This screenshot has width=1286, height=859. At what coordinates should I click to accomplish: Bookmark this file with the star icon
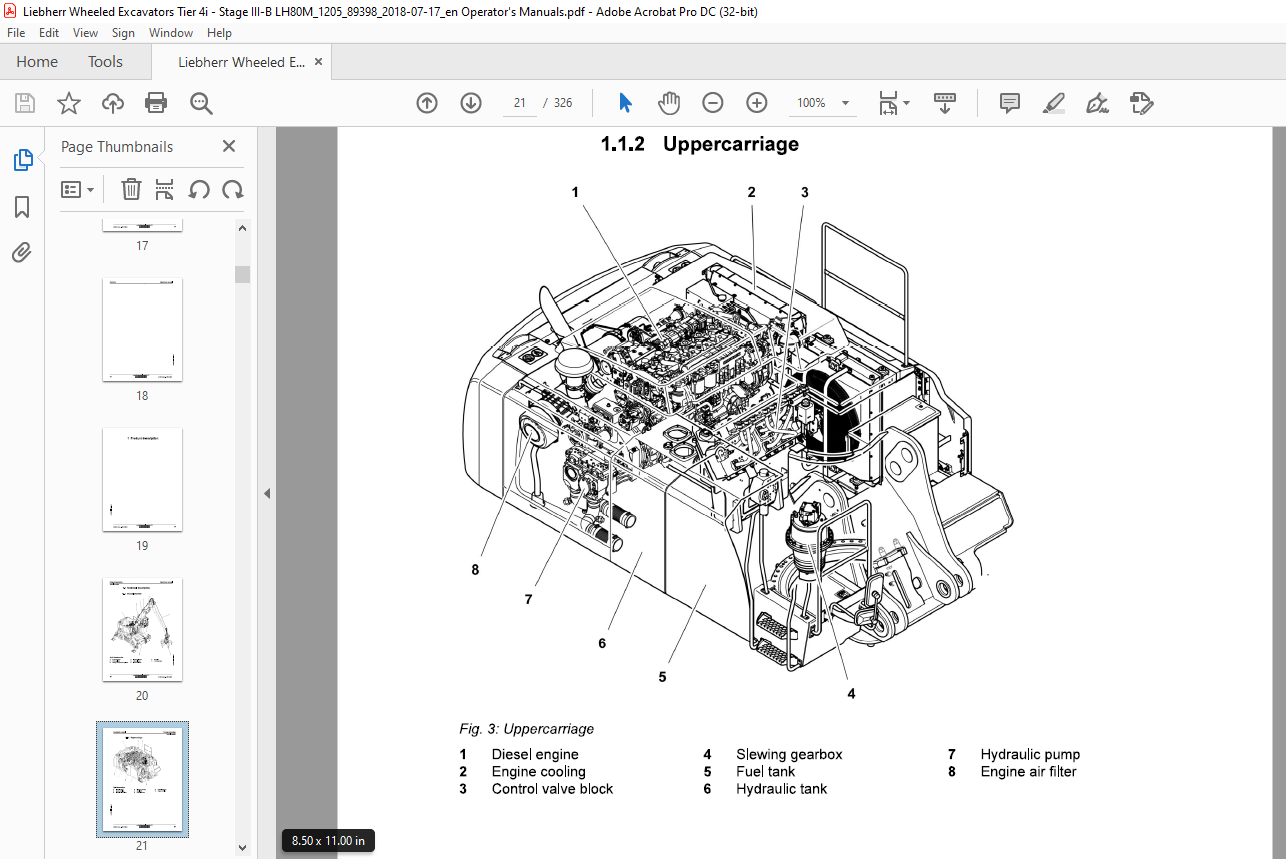tap(68, 103)
